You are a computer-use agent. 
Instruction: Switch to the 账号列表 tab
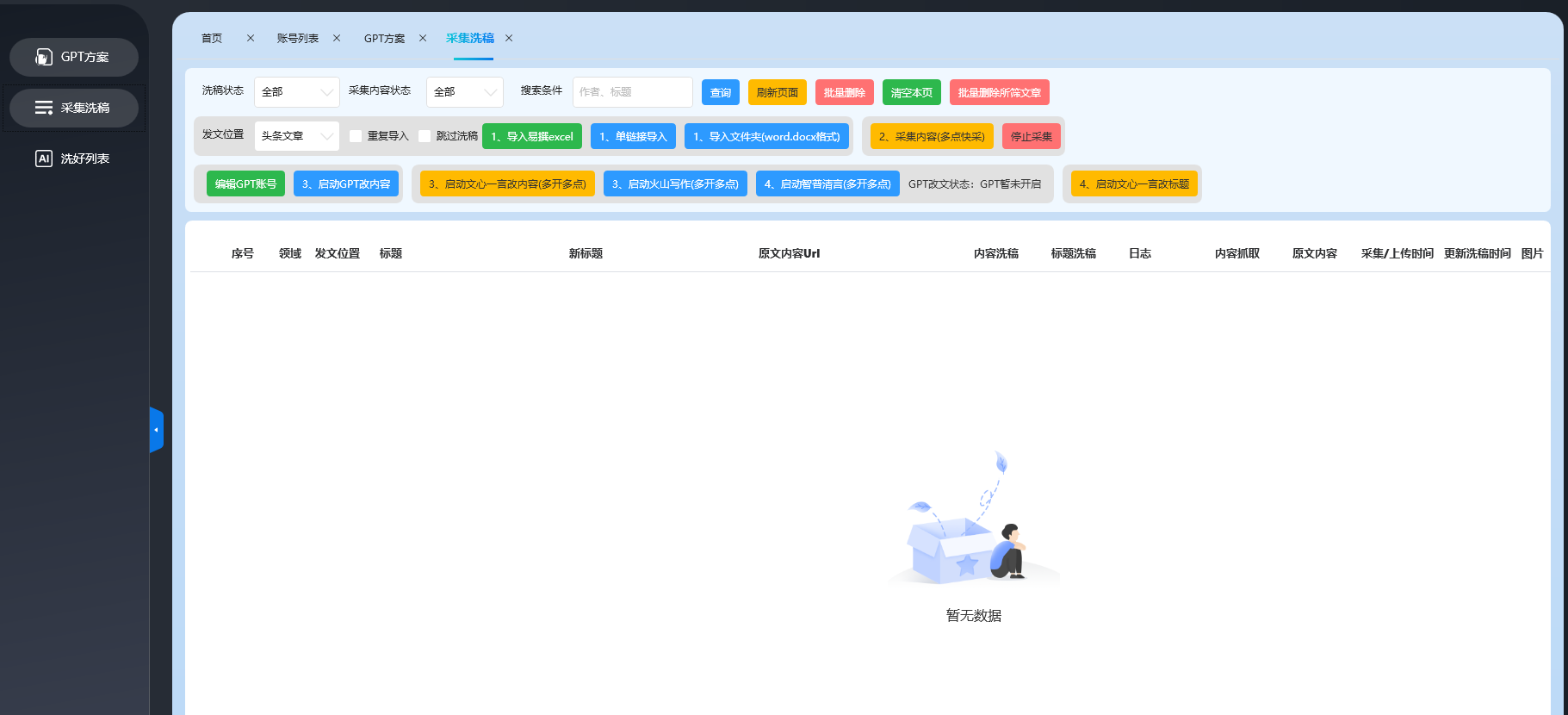297,38
